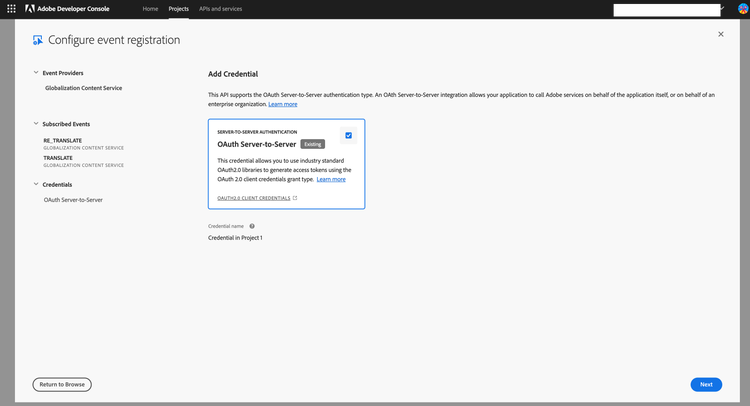The image size is (750, 406).
Task: Open the user profile avatar
Action: click(x=743, y=9)
